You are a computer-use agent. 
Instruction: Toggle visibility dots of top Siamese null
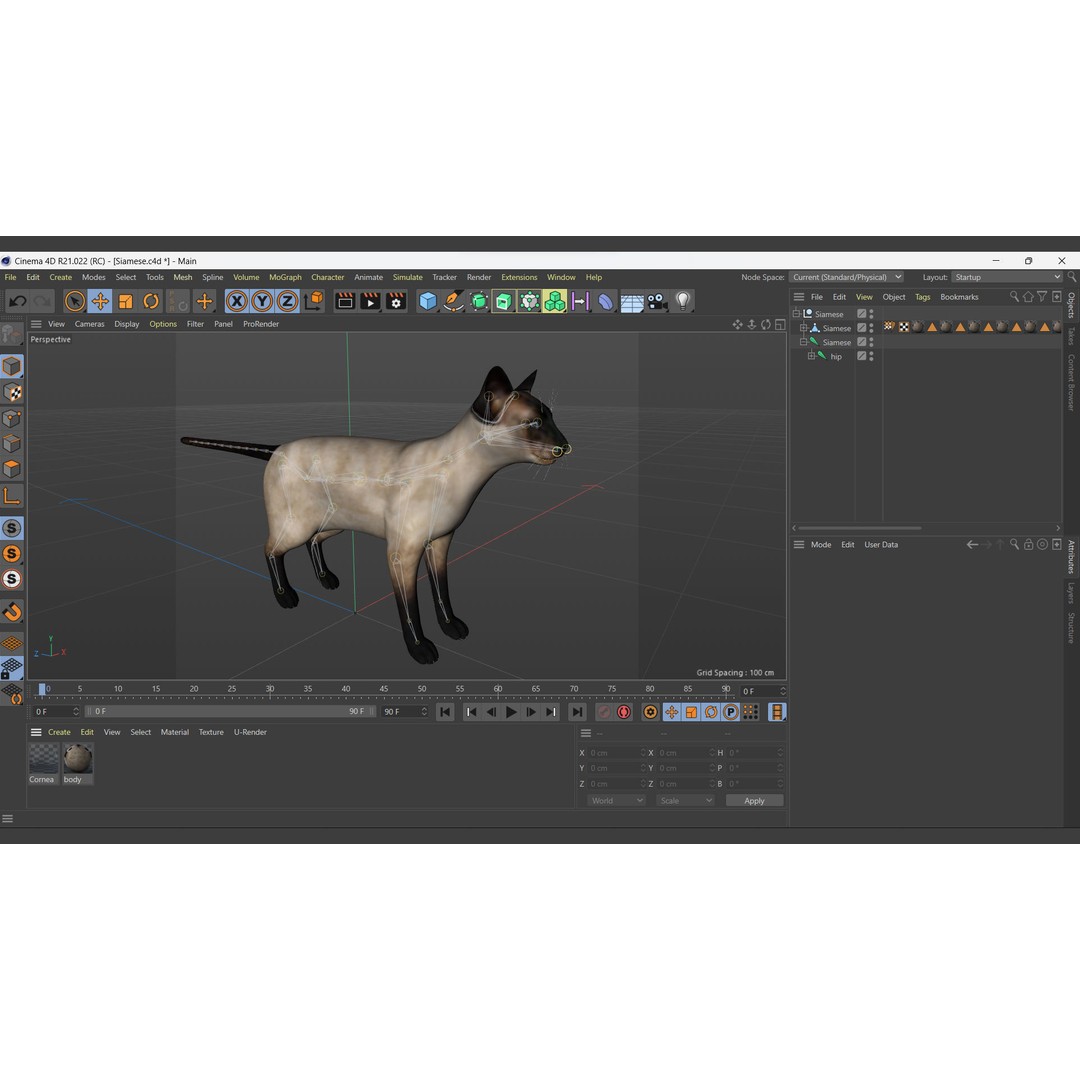871,313
